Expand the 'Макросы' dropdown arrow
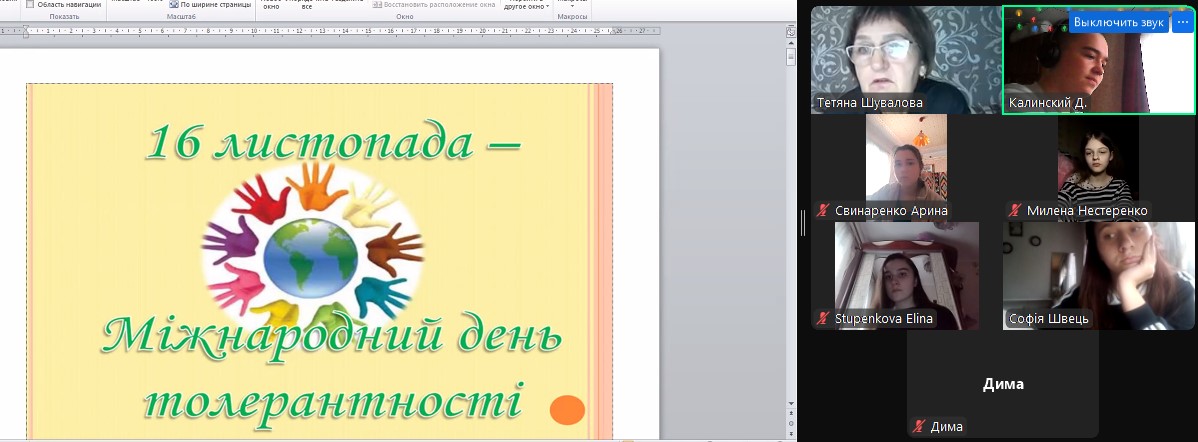The image size is (1198, 442). click(x=572, y=7)
